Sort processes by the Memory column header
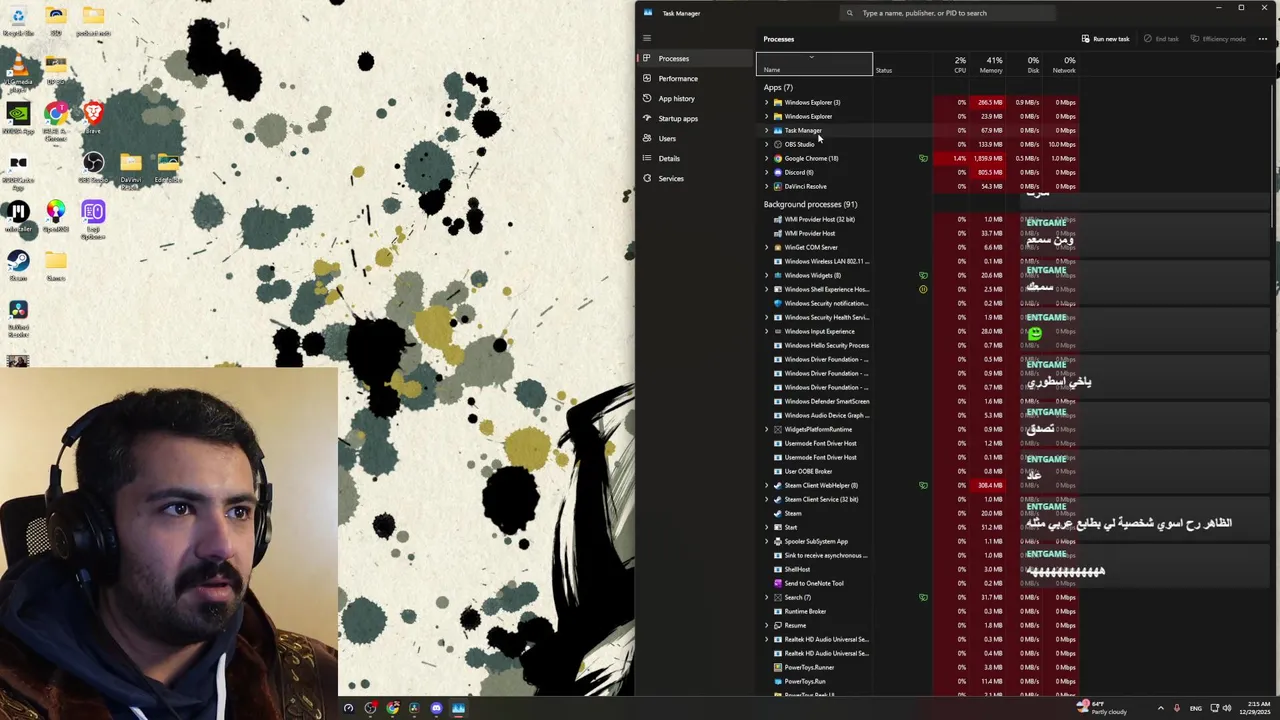Image resolution: width=1280 pixels, height=720 pixels. pyautogui.click(x=989, y=65)
